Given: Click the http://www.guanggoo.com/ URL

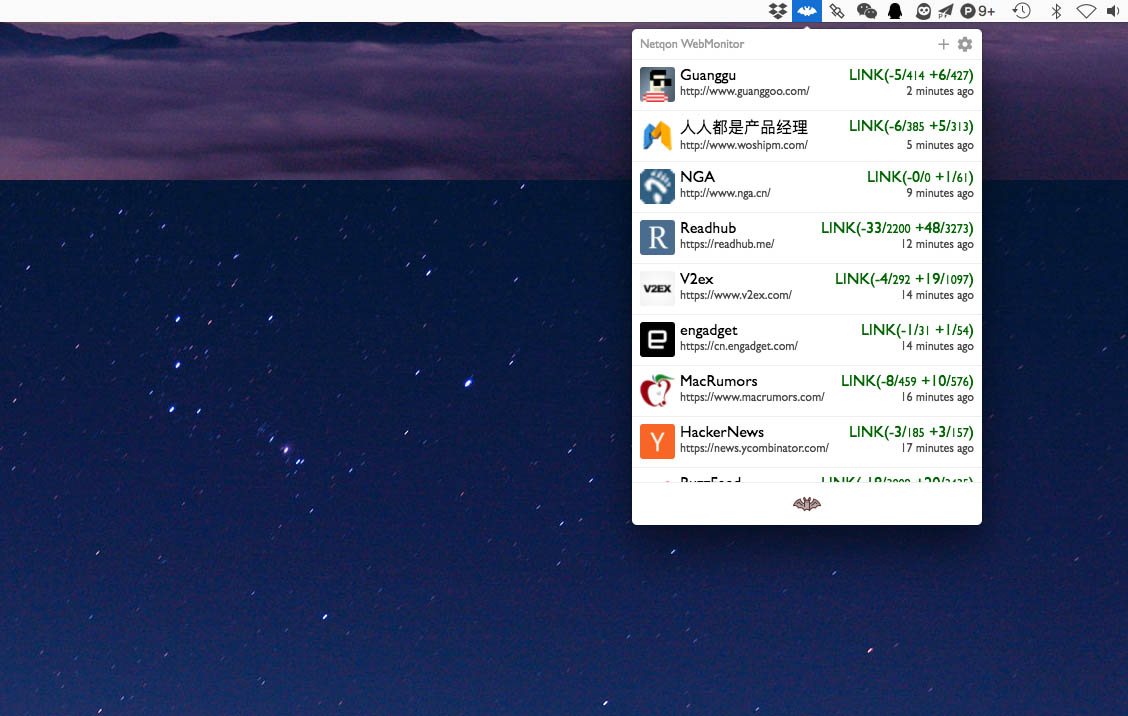Looking at the screenshot, I should [745, 91].
